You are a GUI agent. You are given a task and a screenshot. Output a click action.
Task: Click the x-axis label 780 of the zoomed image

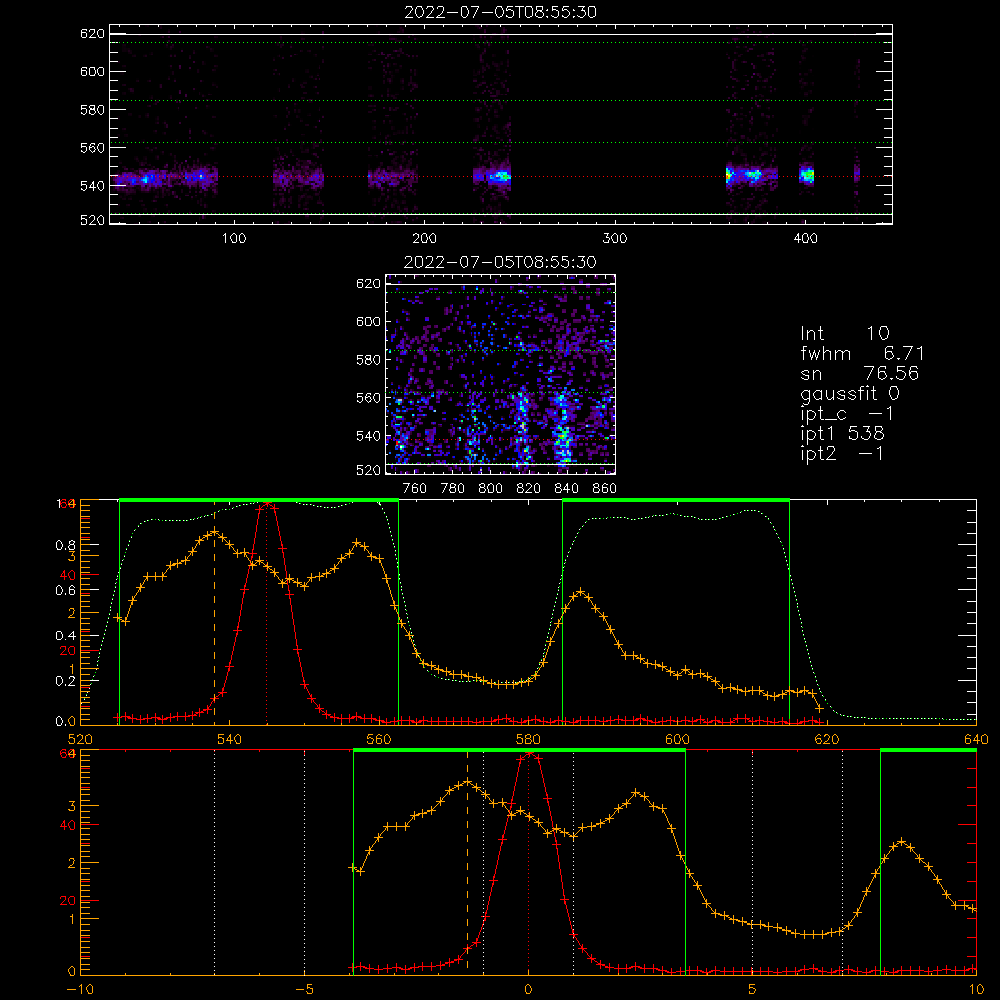[x=453, y=489]
